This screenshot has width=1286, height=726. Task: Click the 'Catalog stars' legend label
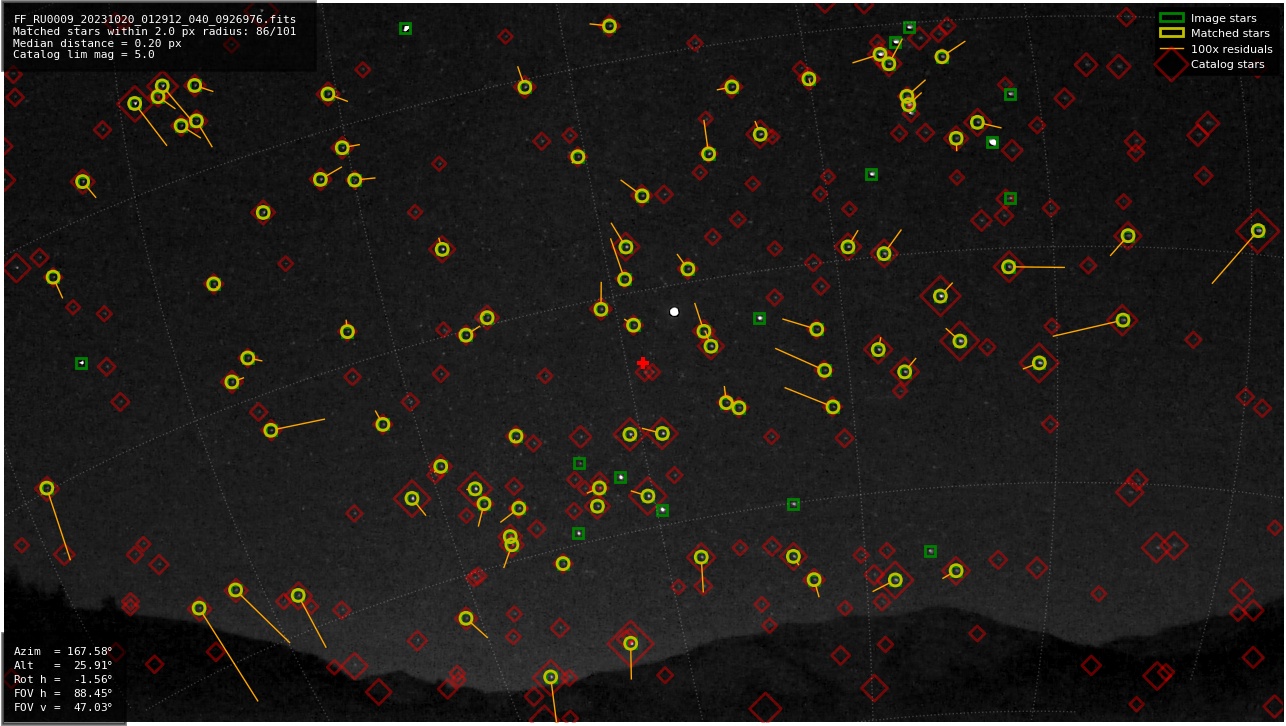tap(1227, 65)
